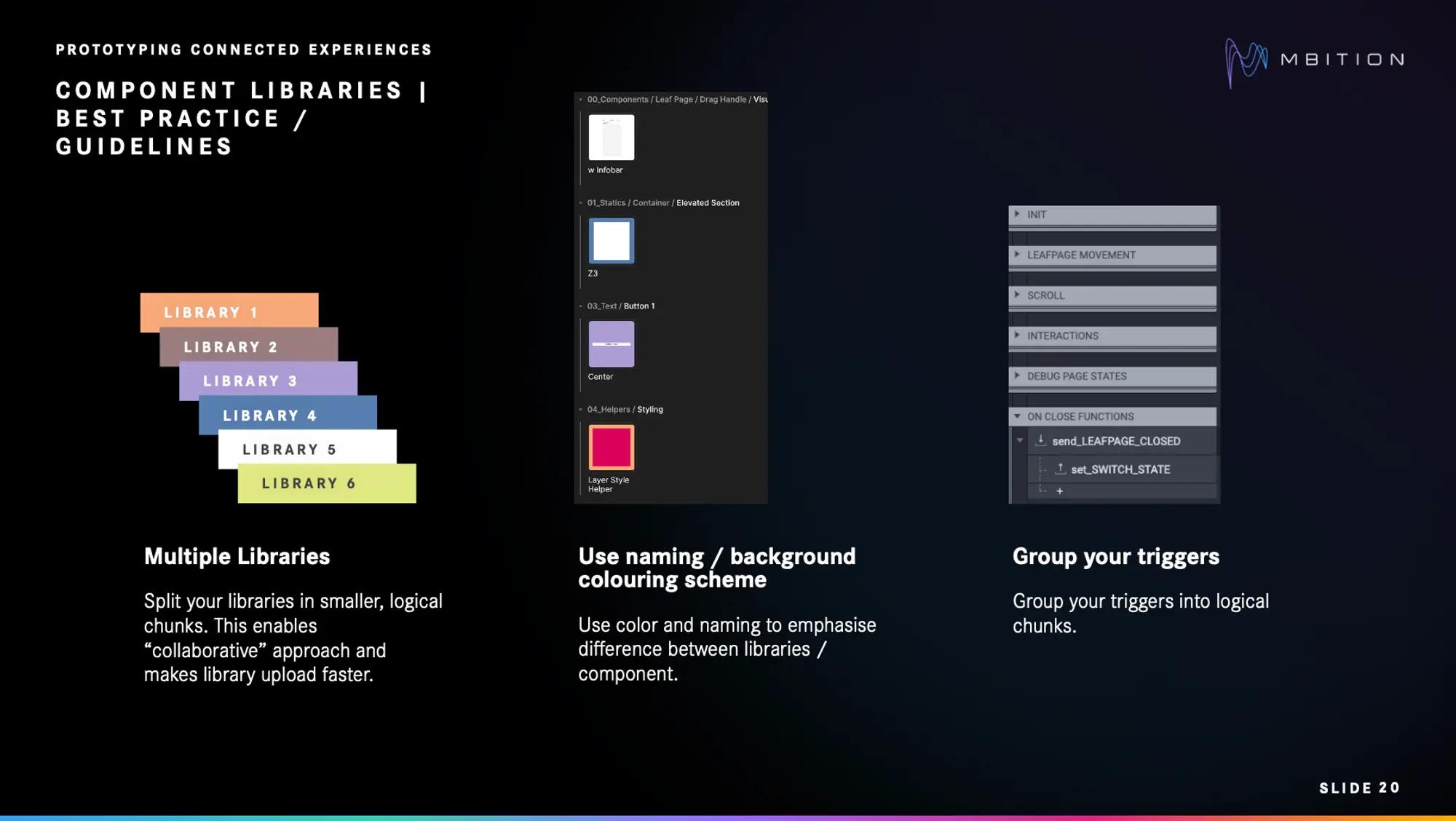The height and width of the screenshot is (821, 1456).
Task: Select the w Infobar component thumbnail
Action: point(611,137)
